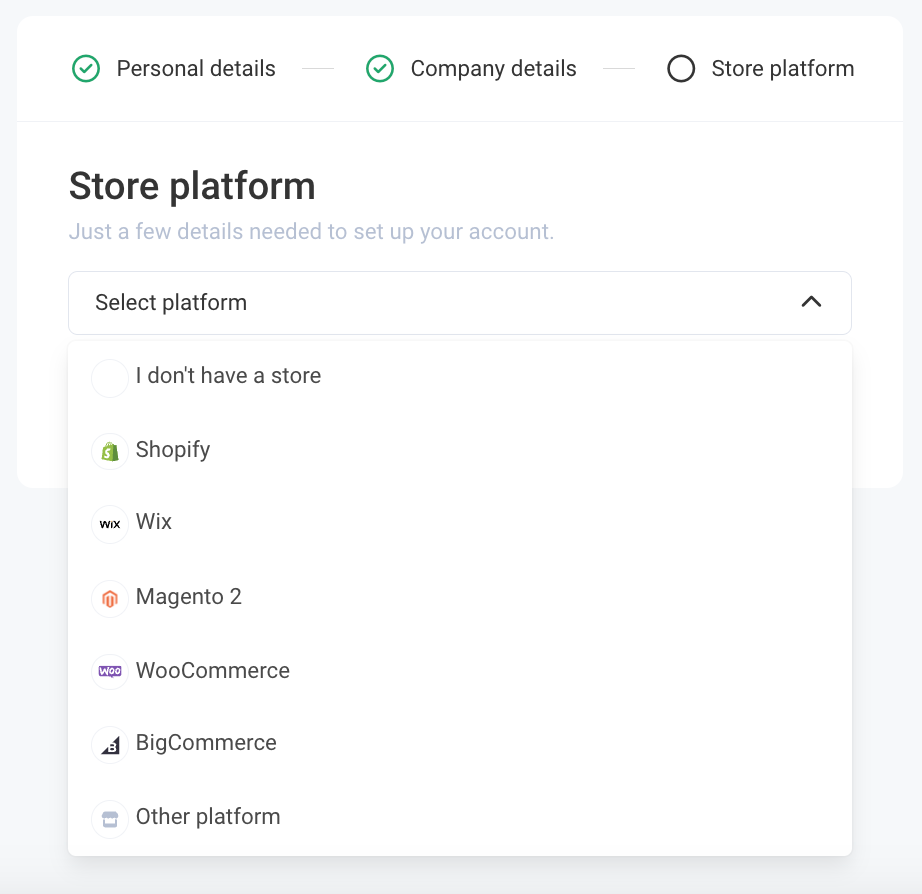This screenshot has width=922, height=894.
Task: Click the BigCommerce triangle logo icon
Action: click(110, 745)
